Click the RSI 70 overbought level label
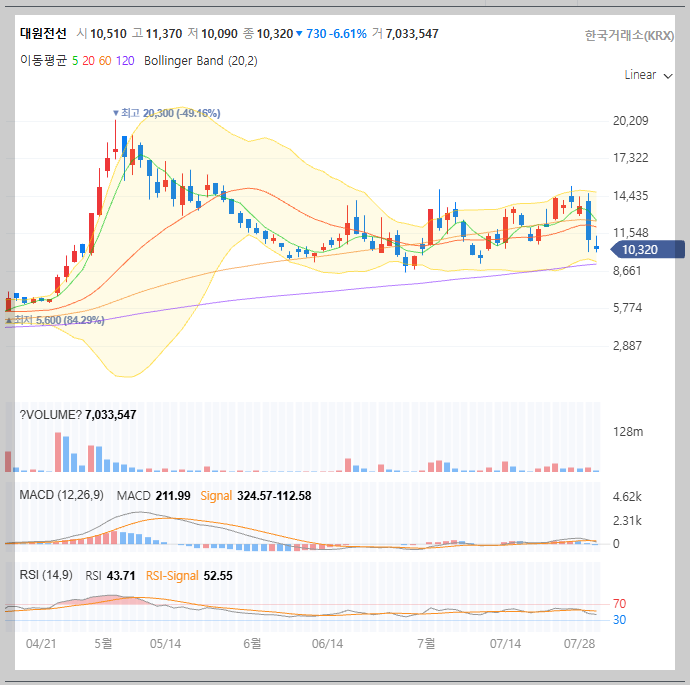This screenshot has width=690, height=685. coord(620,604)
